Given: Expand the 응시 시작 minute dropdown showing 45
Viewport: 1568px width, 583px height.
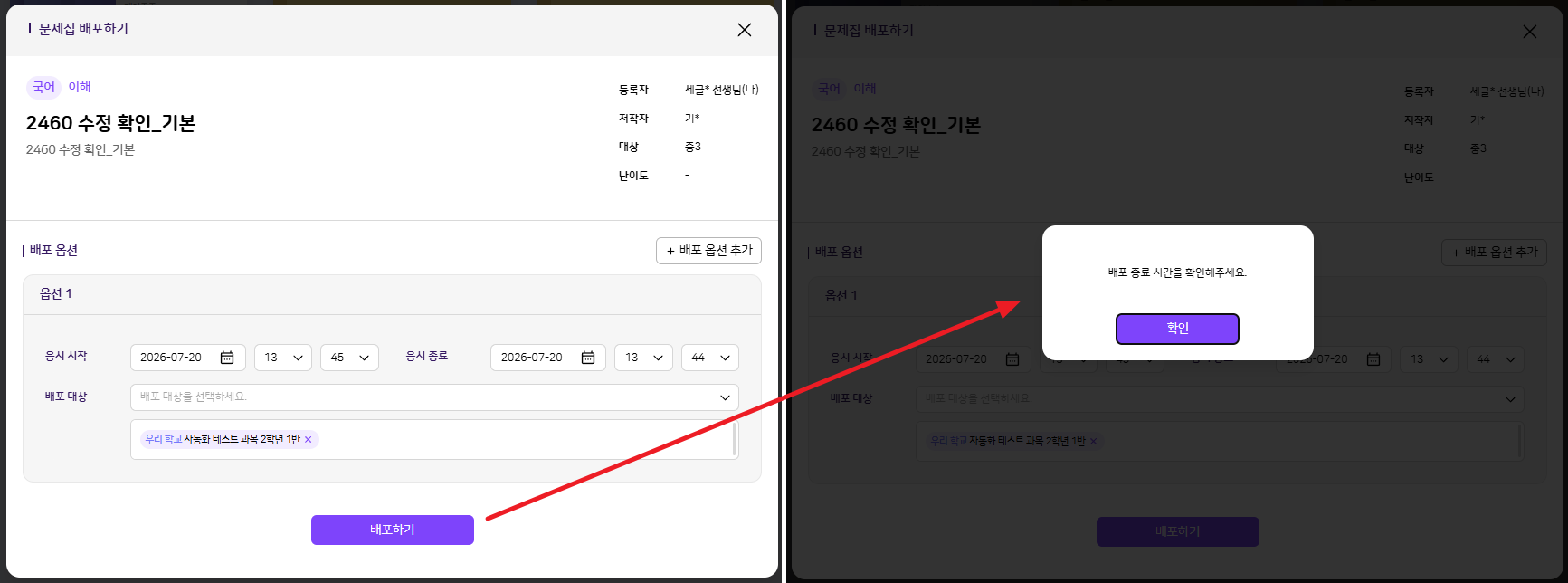Looking at the screenshot, I should click(x=349, y=358).
